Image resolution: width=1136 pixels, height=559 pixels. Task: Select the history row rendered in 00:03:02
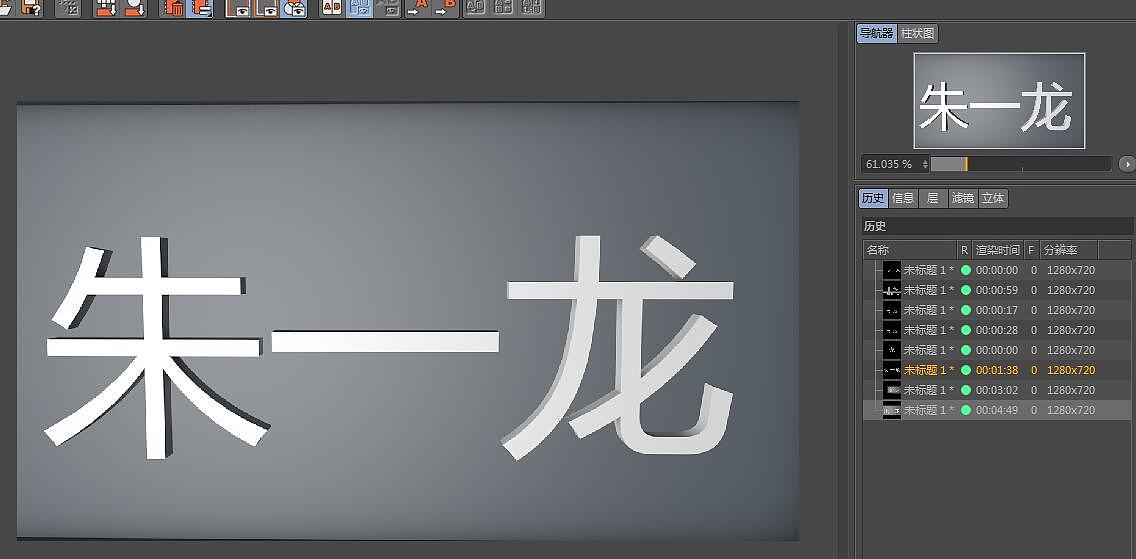click(x=997, y=390)
